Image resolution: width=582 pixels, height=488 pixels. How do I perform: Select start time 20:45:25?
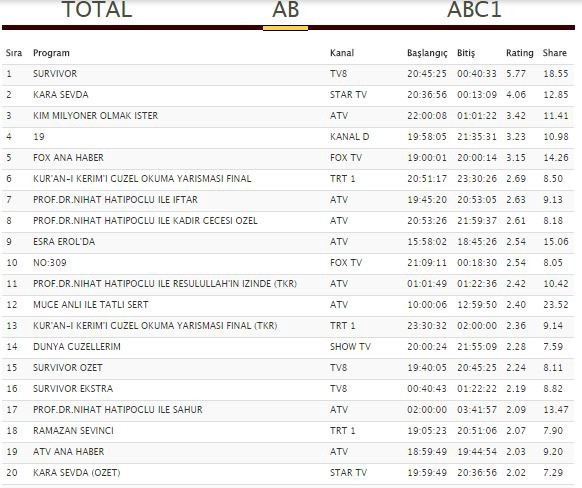point(427,73)
